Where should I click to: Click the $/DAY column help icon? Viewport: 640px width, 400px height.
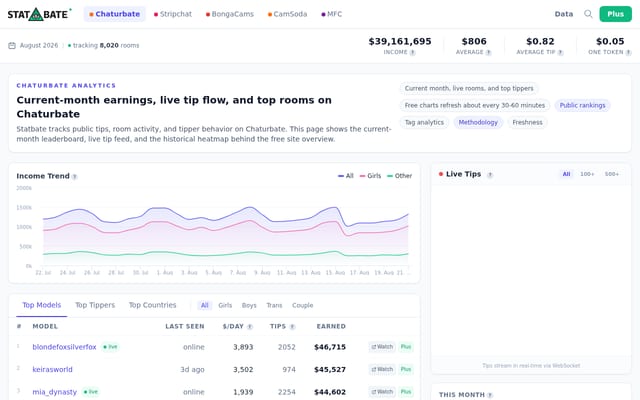(250, 327)
